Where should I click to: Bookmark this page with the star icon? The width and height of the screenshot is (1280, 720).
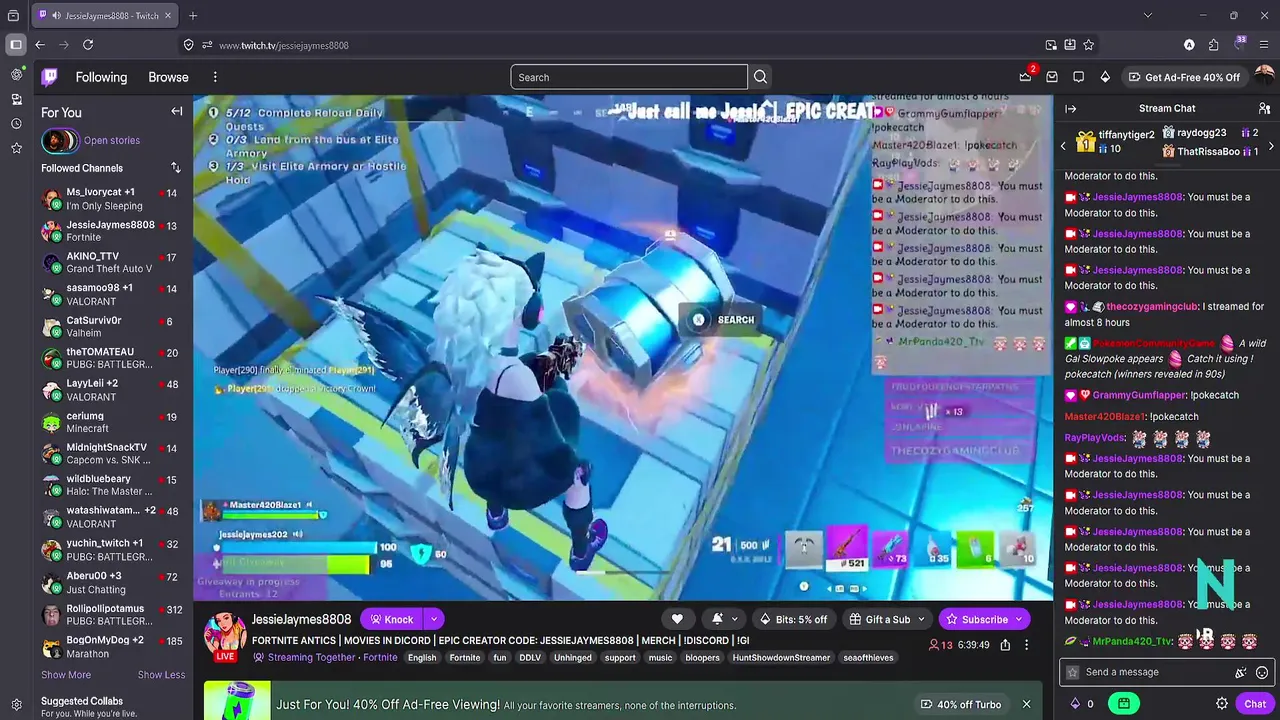click(1088, 45)
